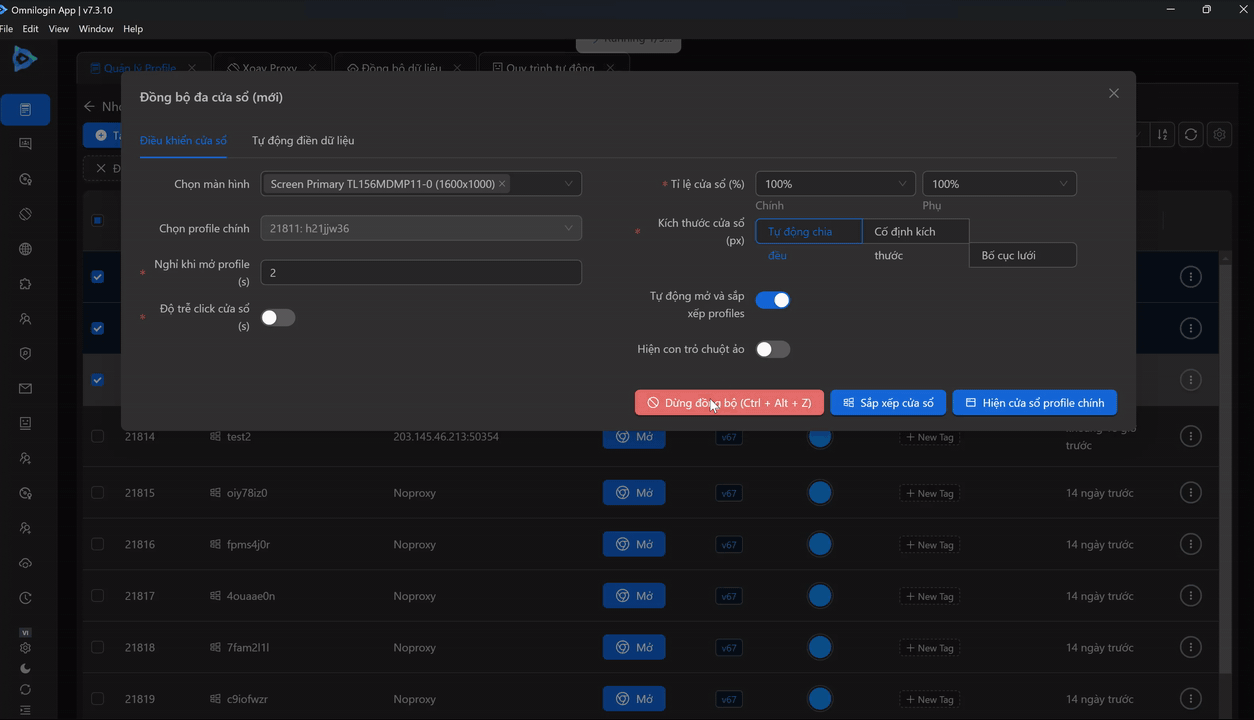
Task: Open the globe Proxy icon in sidebar
Action: (25, 248)
